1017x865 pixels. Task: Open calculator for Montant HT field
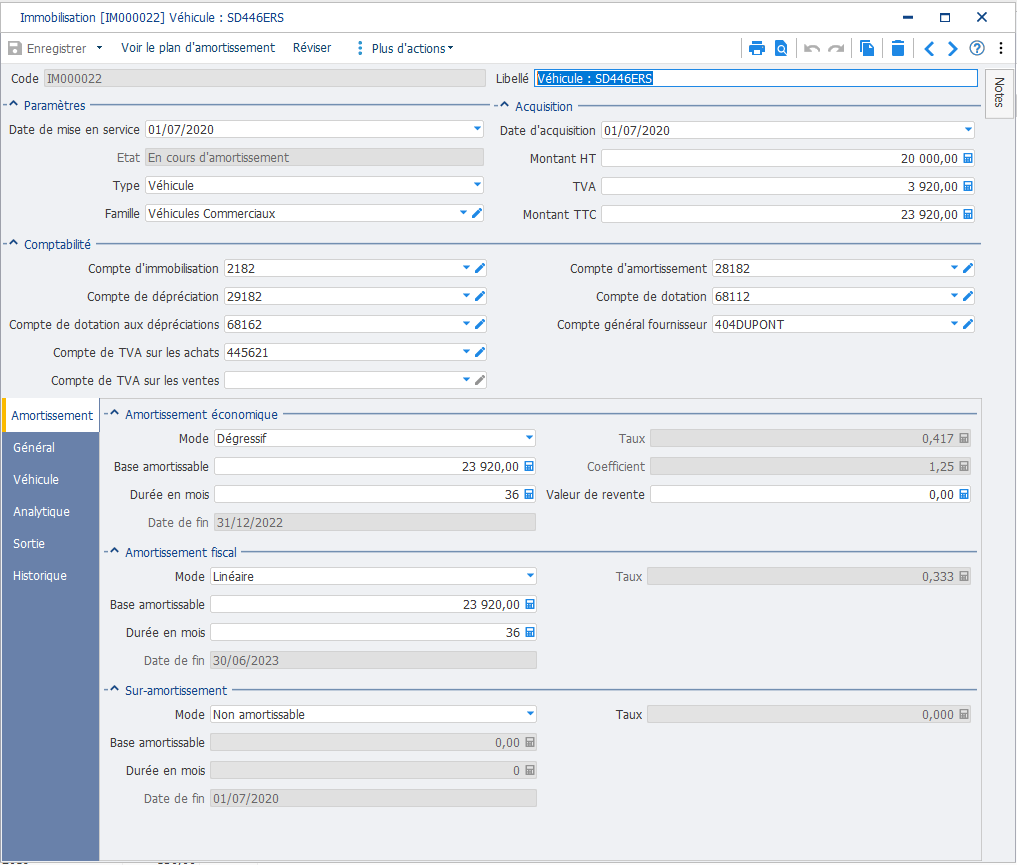coord(968,159)
